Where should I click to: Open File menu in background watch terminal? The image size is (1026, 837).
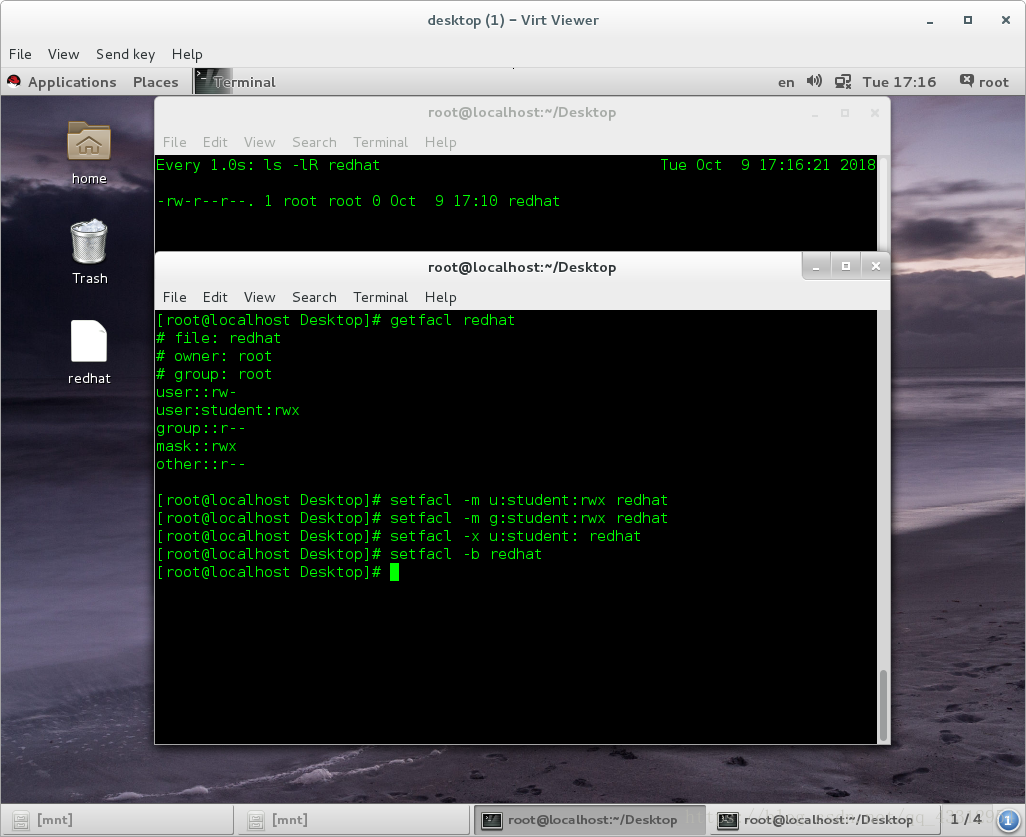coord(175,142)
